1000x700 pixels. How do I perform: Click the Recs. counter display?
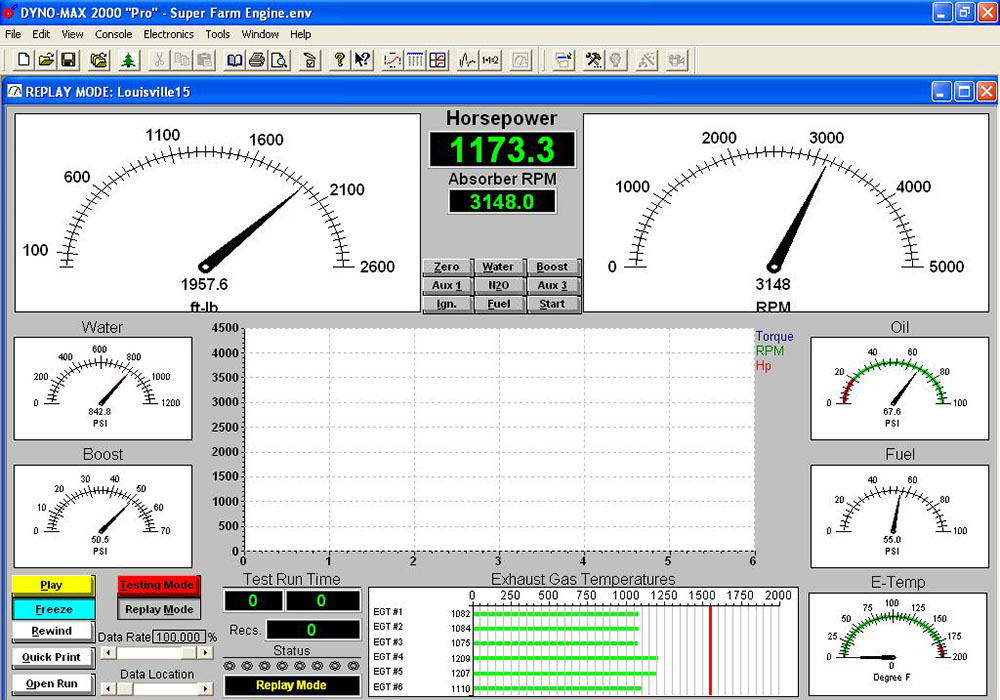(312, 630)
